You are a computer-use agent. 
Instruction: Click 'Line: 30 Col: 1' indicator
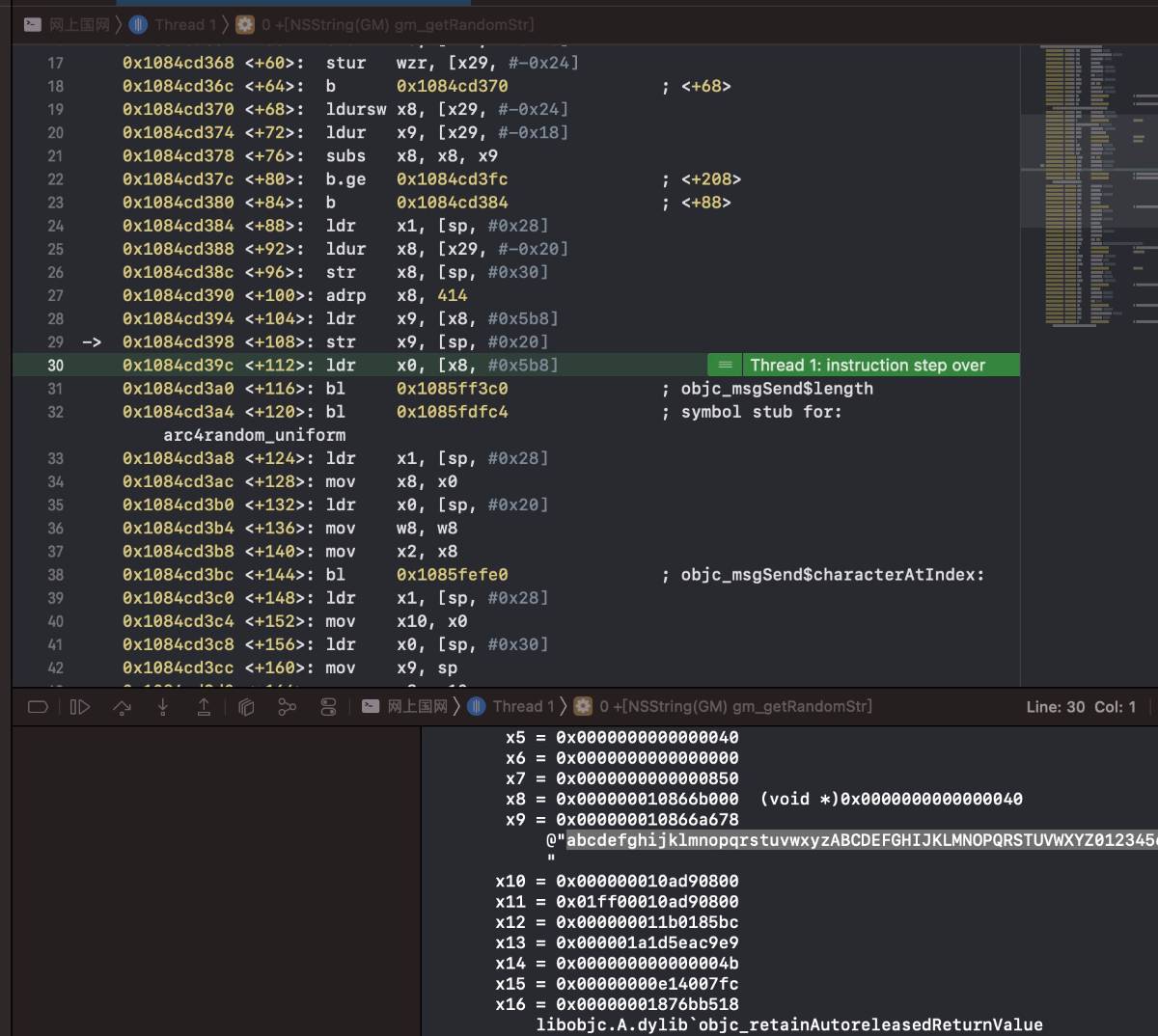1081,707
